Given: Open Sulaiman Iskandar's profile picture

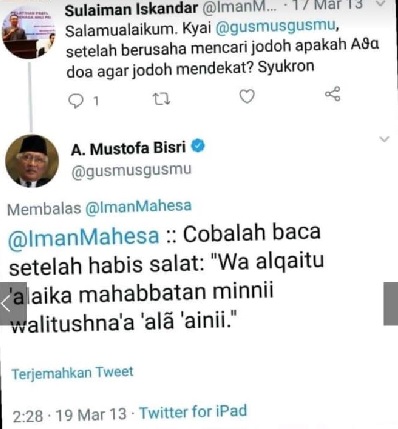Looking at the screenshot, I should point(29,32).
